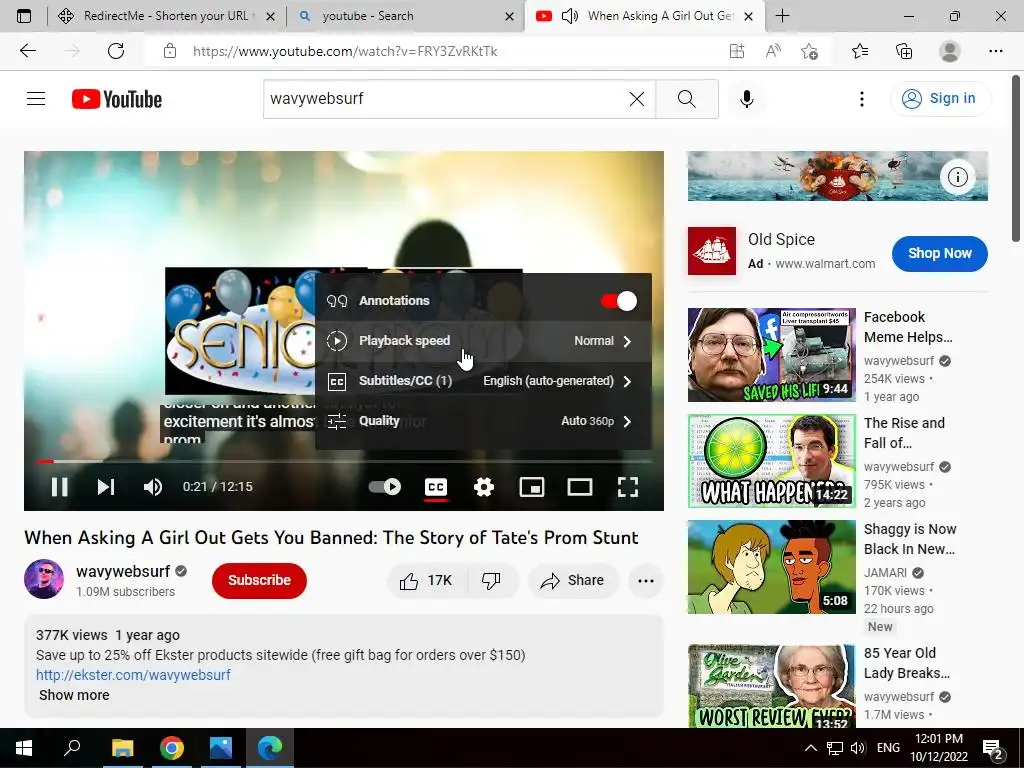The image size is (1024, 768).
Task: Open the wavywebsurf channel avatar
Action: coord(44,579)
